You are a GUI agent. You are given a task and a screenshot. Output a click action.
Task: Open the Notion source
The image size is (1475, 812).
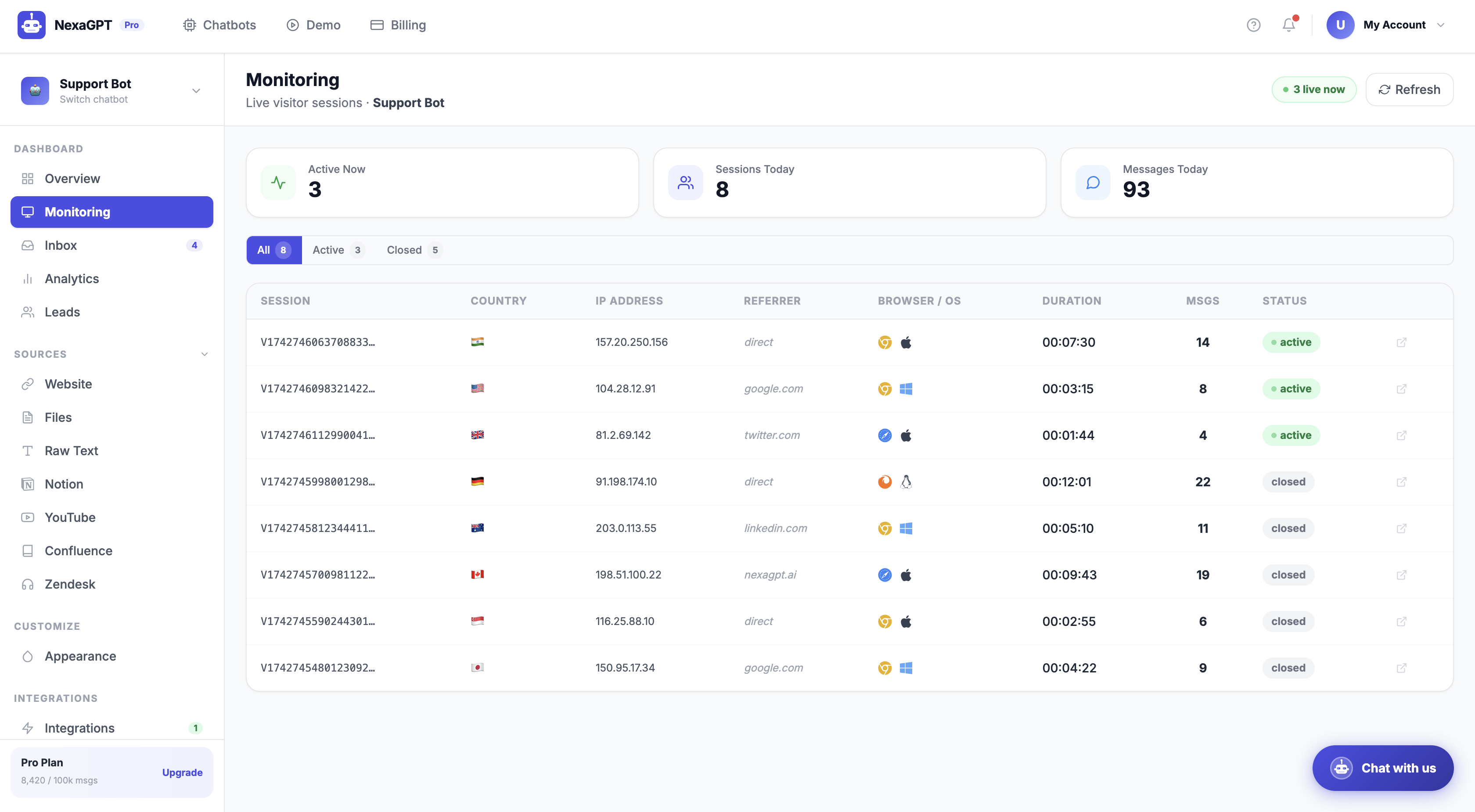click(x=112, y=485)
